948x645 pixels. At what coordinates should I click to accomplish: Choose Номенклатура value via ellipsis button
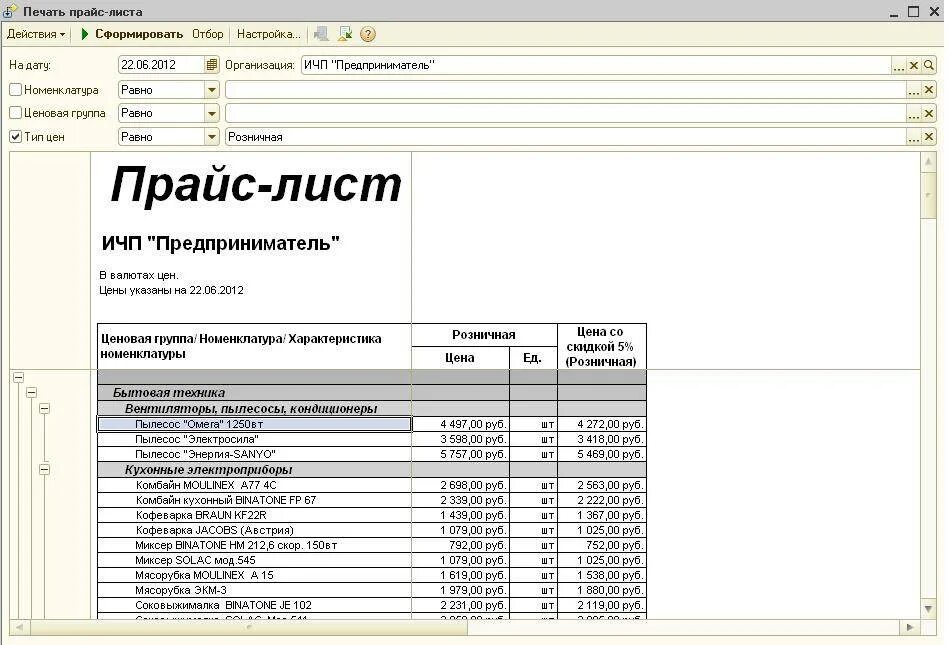(914, 90)
